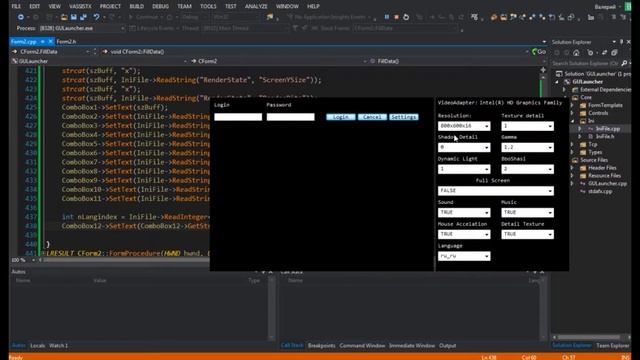Open the EDIT menu
Viewport: 640px width, 360px height.
(x=35, y=6)
